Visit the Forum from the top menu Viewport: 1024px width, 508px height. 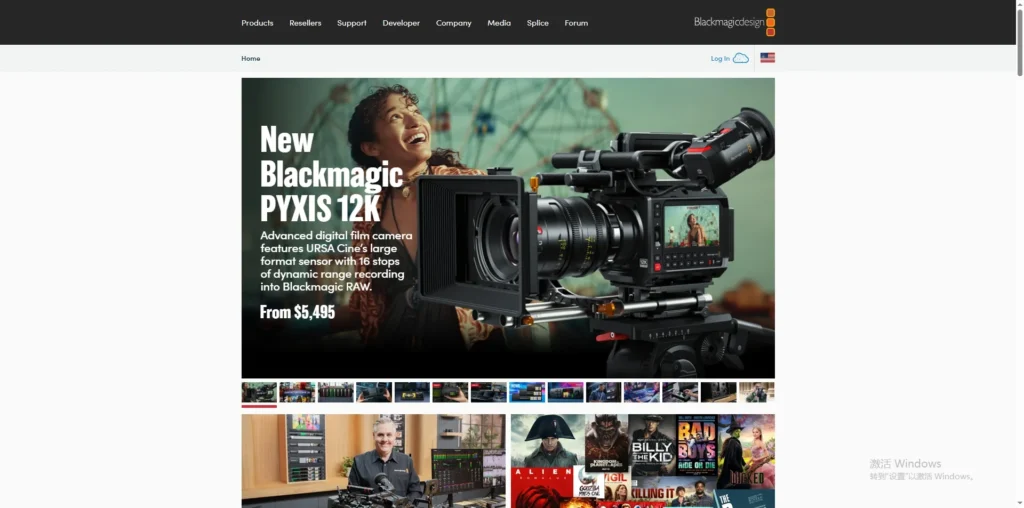576,23
